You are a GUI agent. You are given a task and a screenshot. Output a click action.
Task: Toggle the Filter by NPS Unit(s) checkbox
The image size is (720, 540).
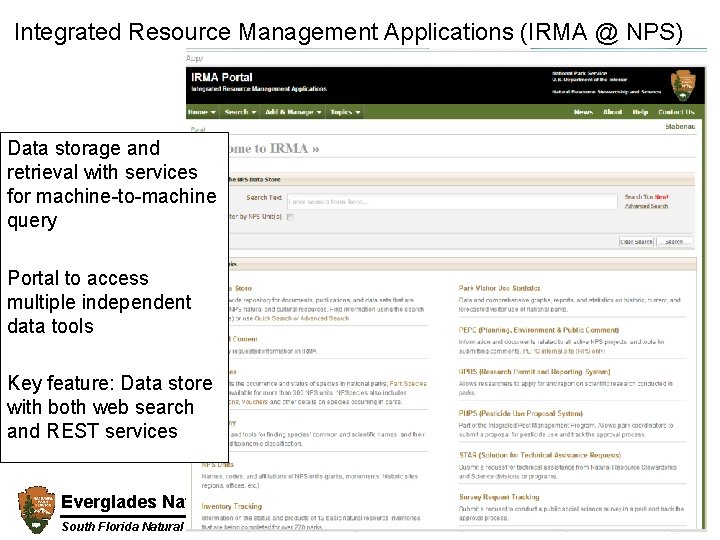coord(290,217)
